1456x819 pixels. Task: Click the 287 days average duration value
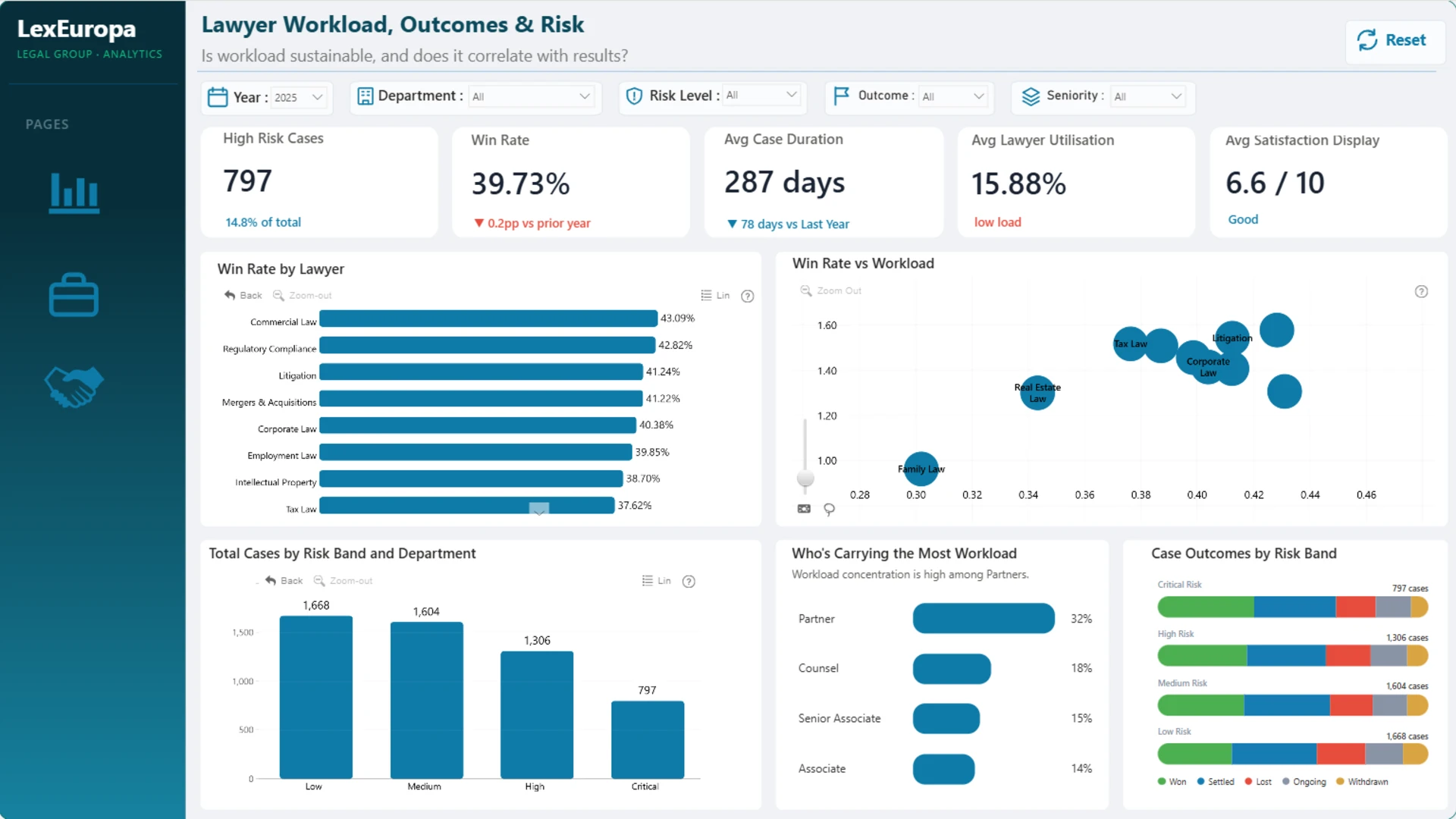pyautogui.click(x=784, y=183)
